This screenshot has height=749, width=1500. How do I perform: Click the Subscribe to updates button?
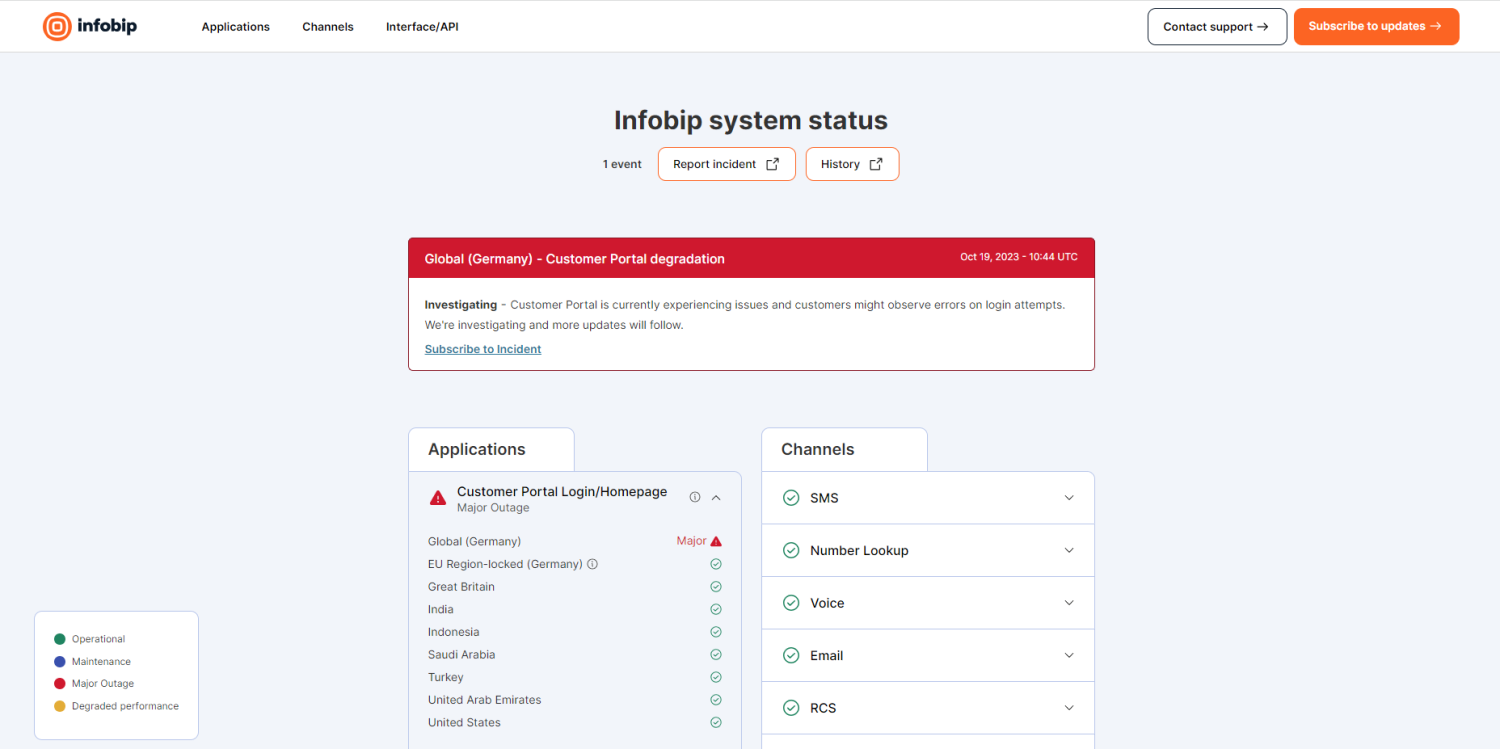click(x=1376, y=27)
